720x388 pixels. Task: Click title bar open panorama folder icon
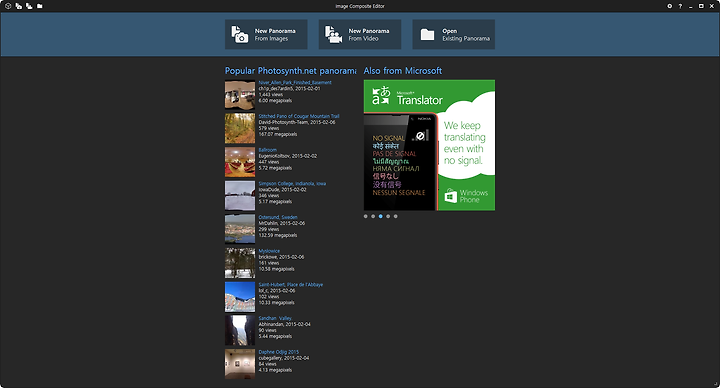click(x=39, y=6)
